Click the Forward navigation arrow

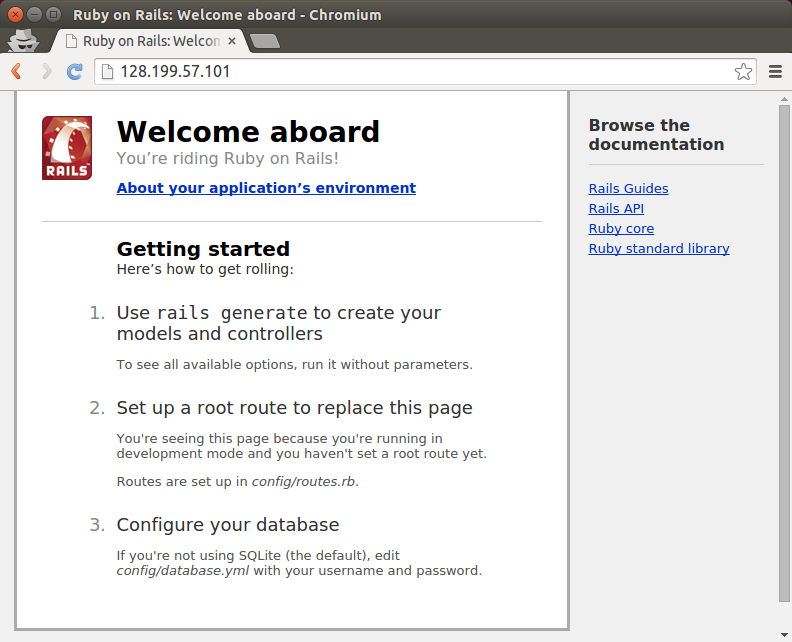(46, 71)
